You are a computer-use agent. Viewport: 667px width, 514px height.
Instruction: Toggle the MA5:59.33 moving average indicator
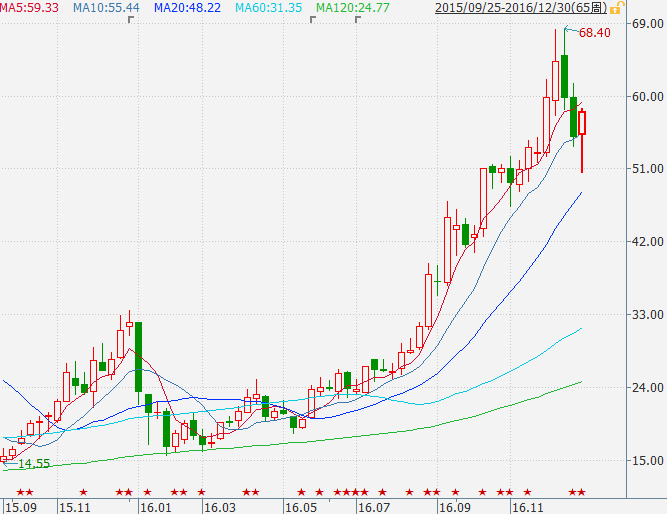tap(30, 7)
